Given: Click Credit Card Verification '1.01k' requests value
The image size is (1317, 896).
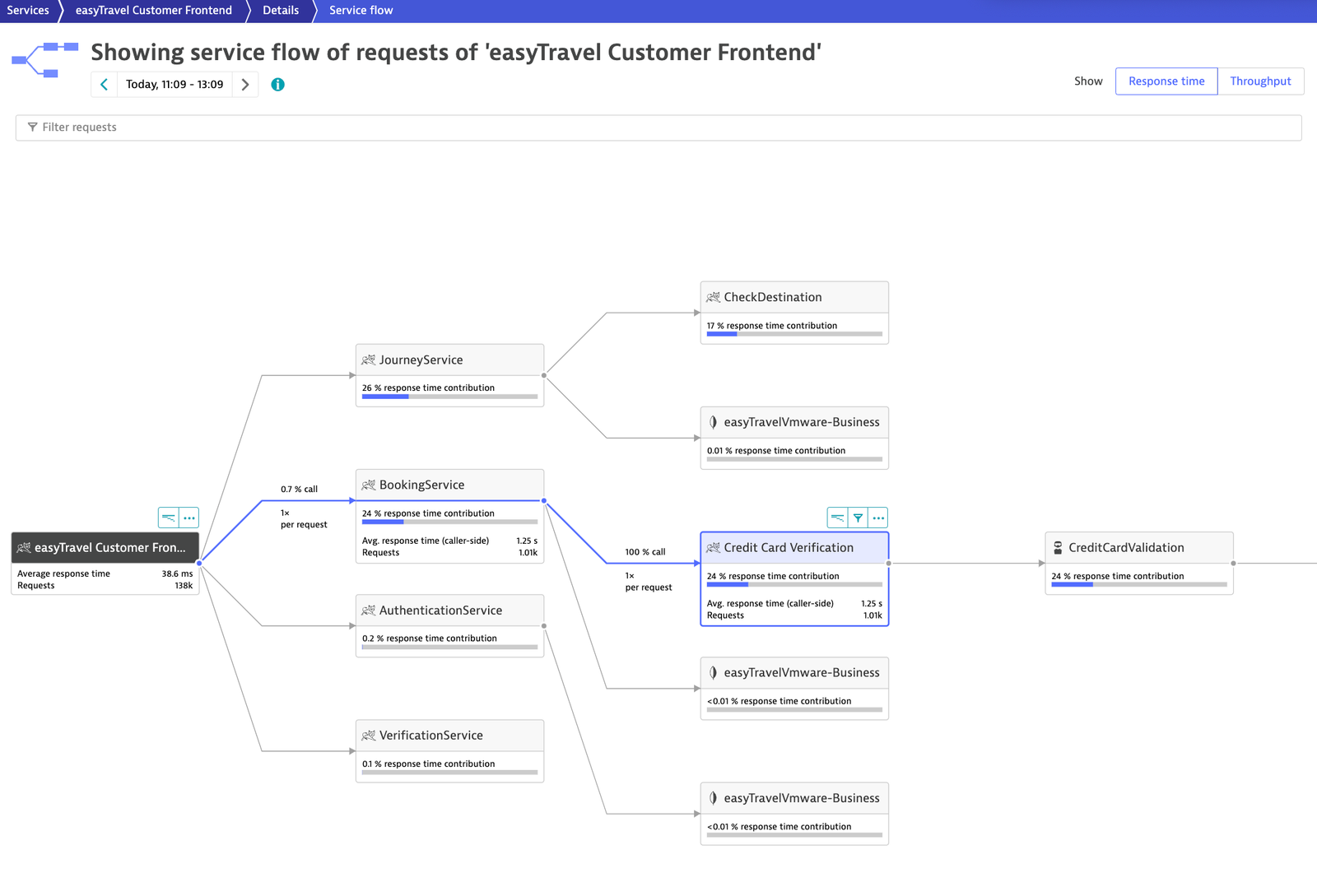Looking at the screenshot, I should (873, 615).
